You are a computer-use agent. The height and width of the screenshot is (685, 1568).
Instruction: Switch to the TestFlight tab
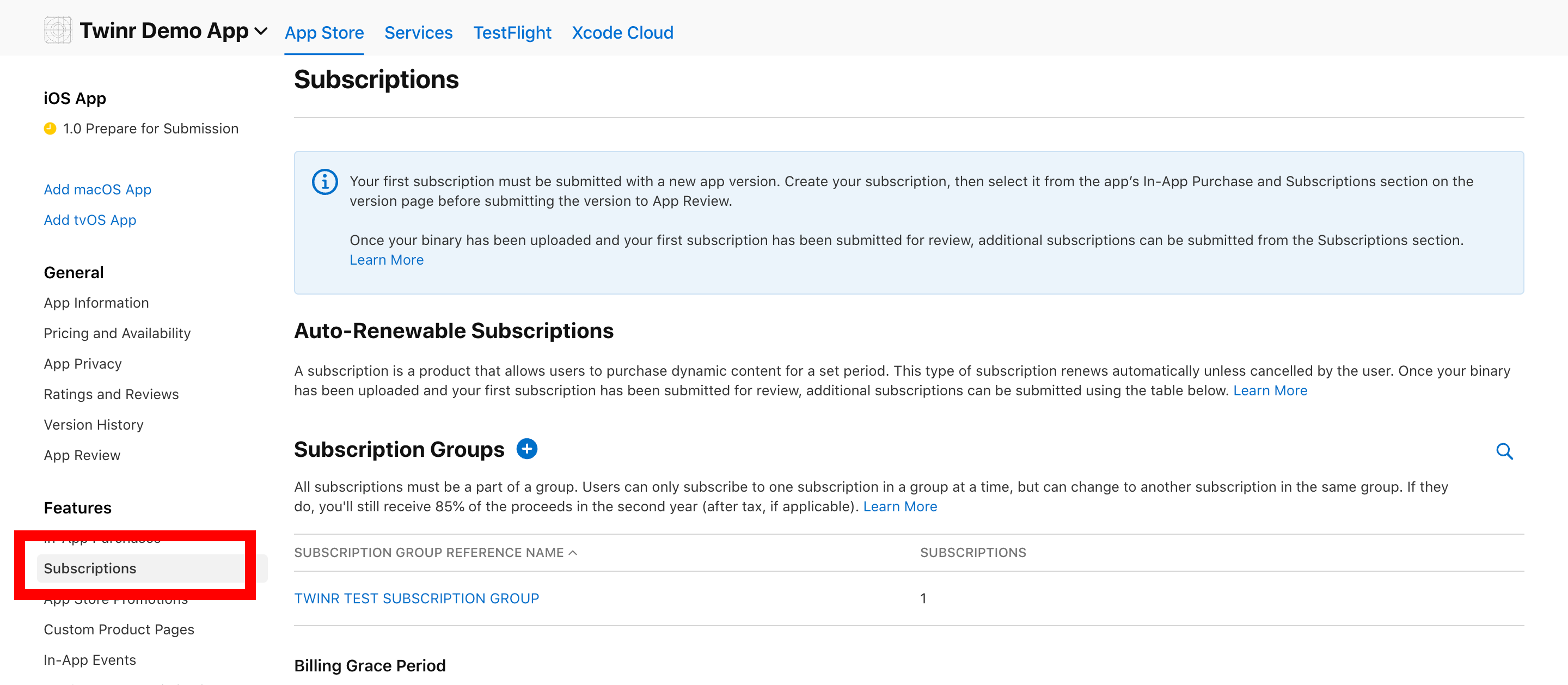(x=512, y=32)
